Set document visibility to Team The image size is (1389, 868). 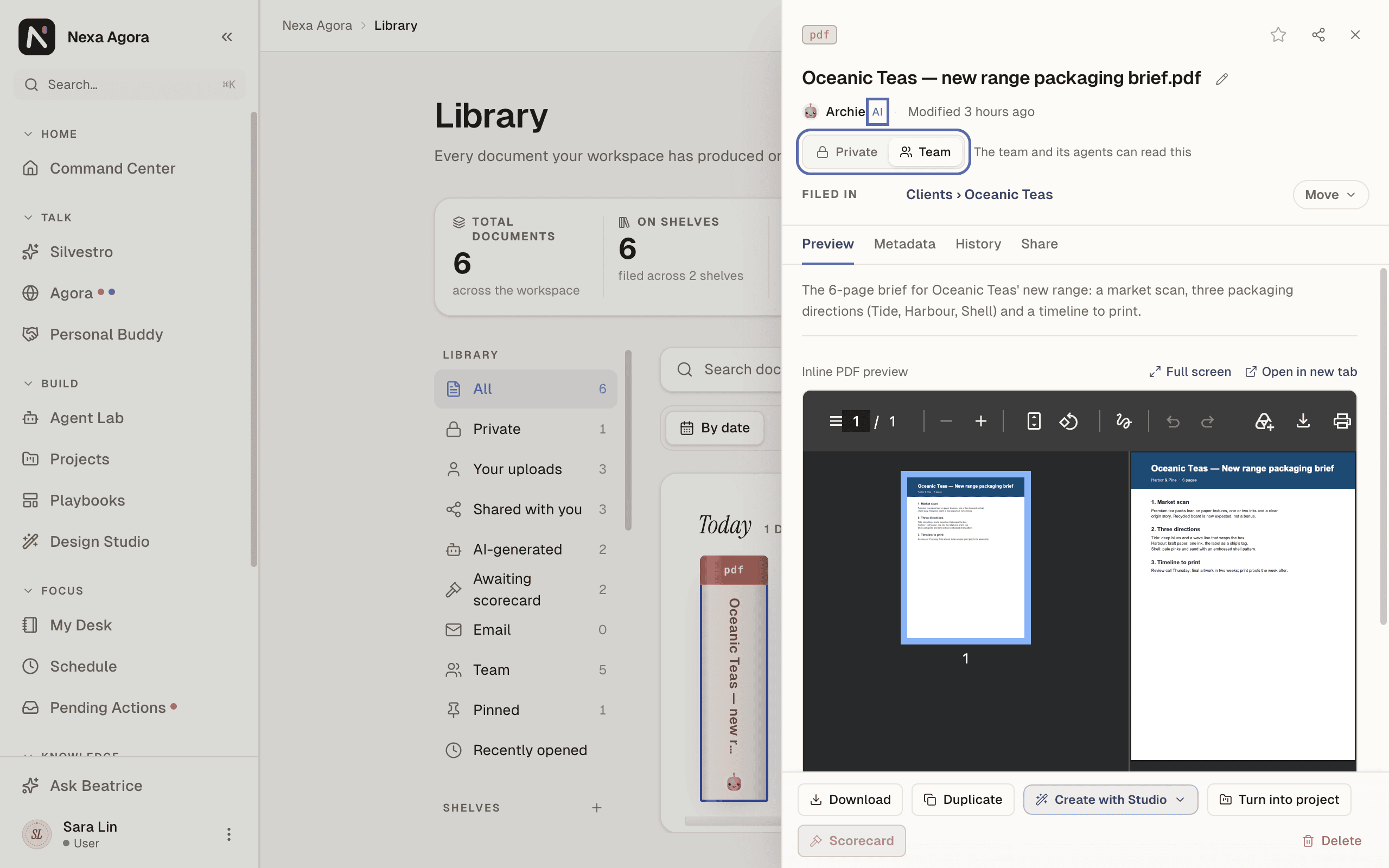pos(925,152)
